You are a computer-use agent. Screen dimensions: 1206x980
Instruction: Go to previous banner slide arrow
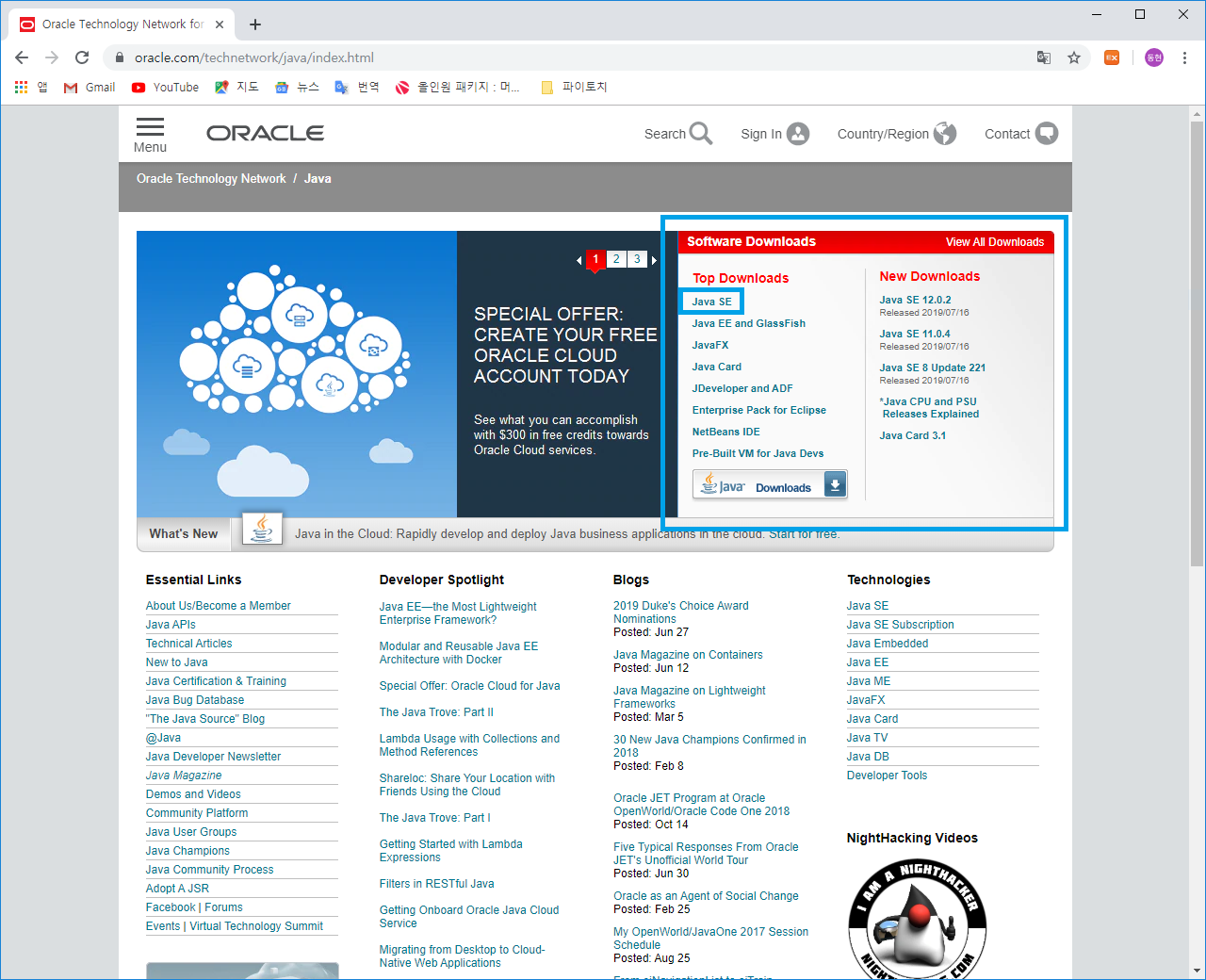coord(579,260)
